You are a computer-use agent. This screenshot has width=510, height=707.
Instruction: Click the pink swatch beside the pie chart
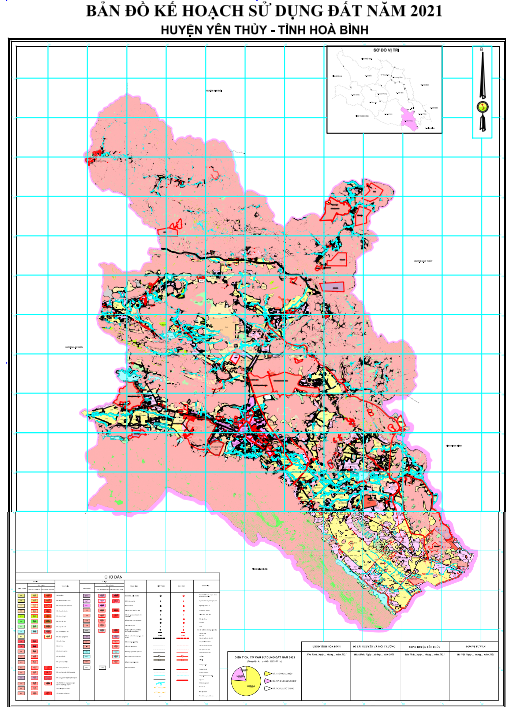pos(267,681)
